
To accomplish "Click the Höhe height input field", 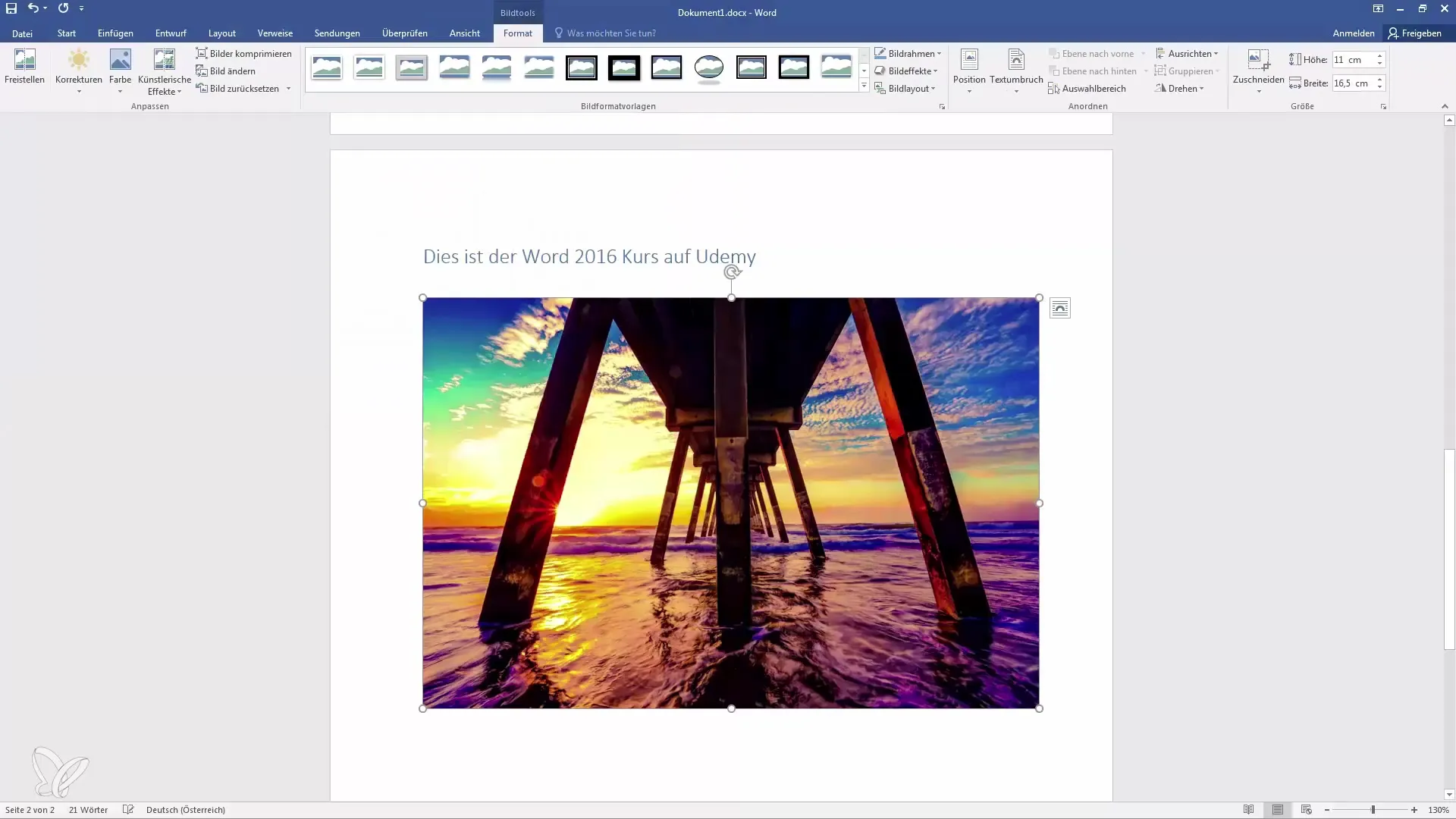I will coord(1352,60).
